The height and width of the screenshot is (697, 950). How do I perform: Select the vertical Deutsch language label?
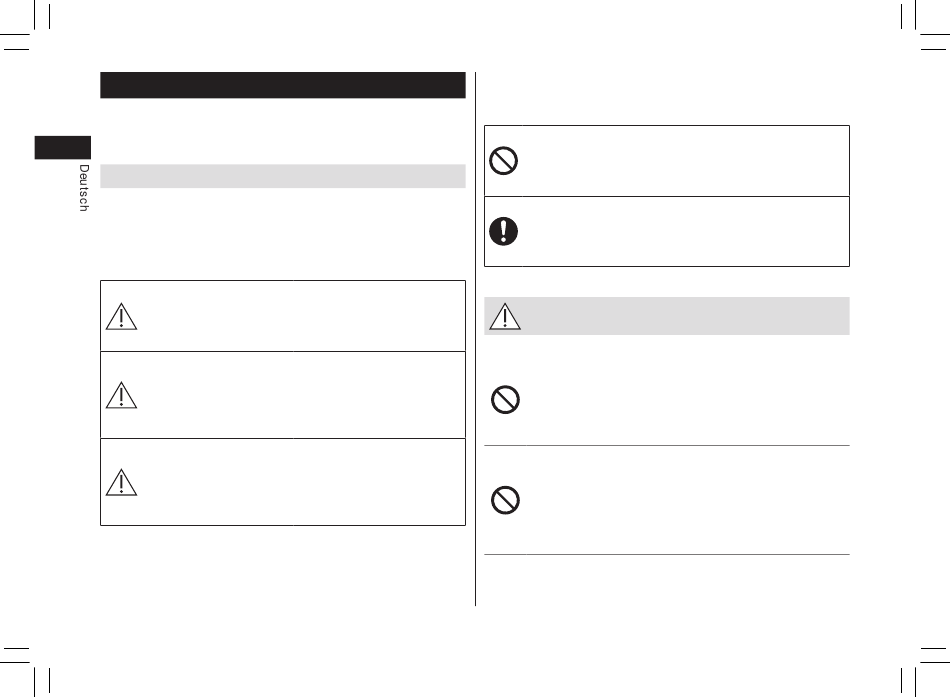point(84,187)
